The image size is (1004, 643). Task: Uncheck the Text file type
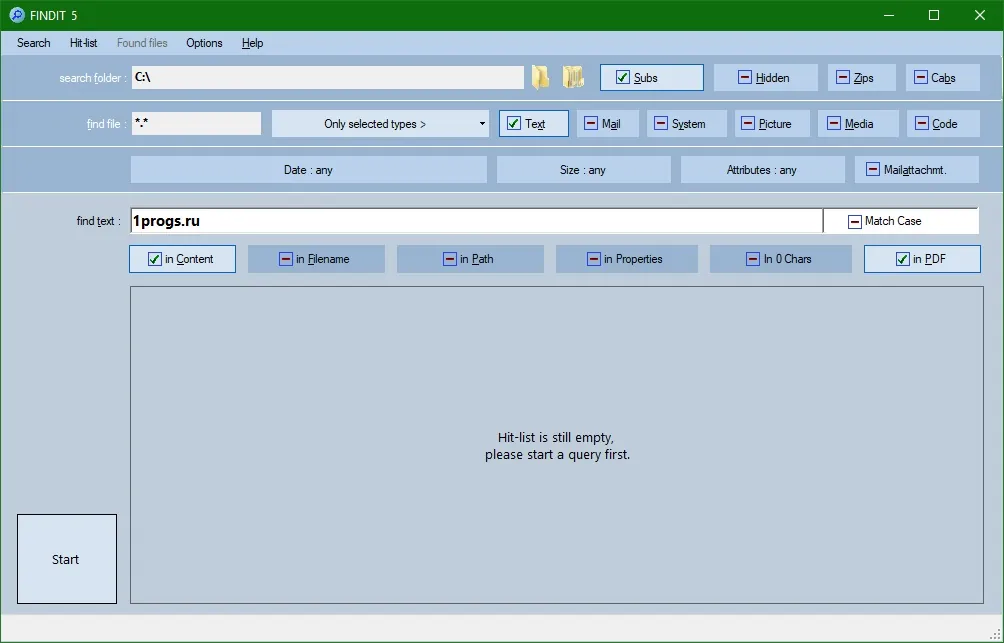[x=533, y=124]
